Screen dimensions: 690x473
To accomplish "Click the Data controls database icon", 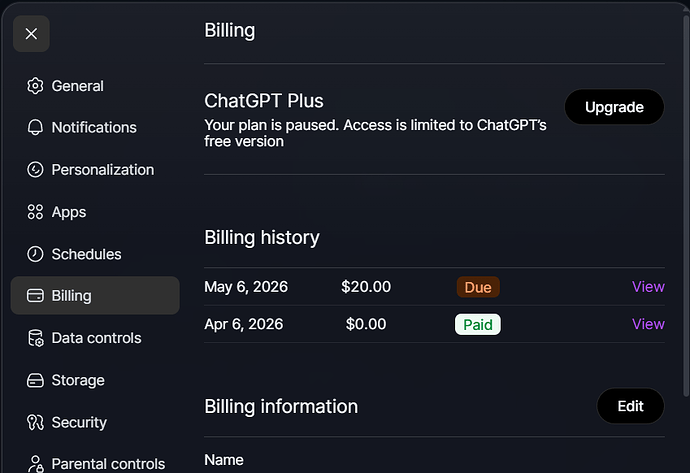I will pos(36,338).
